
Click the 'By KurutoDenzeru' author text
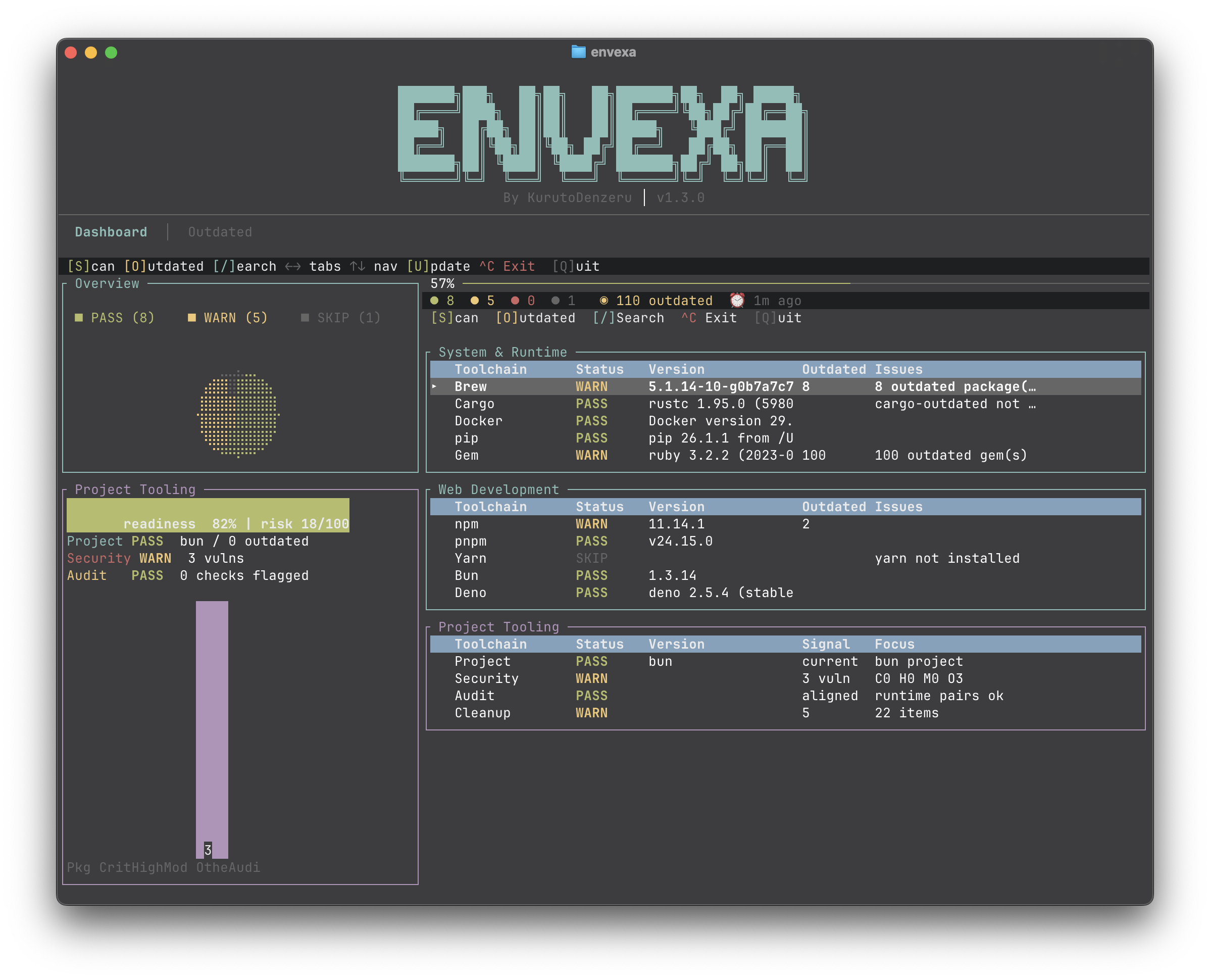pyautogui.click(x=567, y=198)
